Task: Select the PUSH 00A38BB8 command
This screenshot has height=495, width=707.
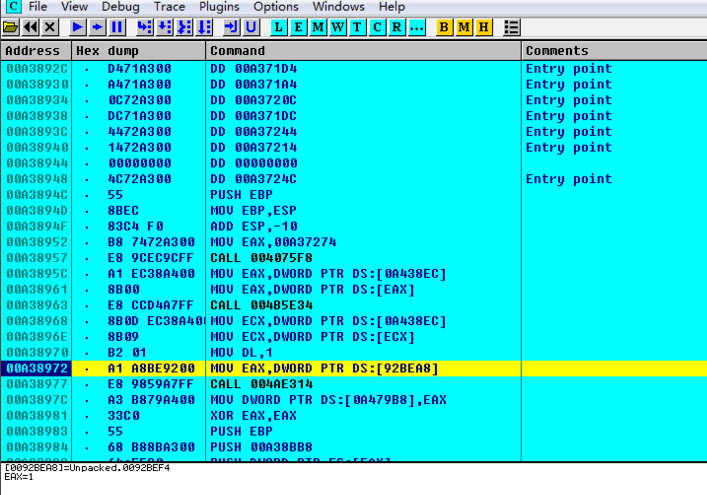Action: (262, 447)
